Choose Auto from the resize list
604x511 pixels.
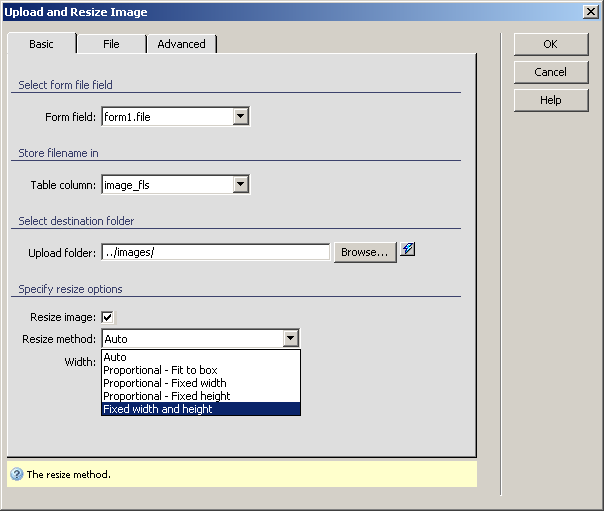click(x=200, y=357)
